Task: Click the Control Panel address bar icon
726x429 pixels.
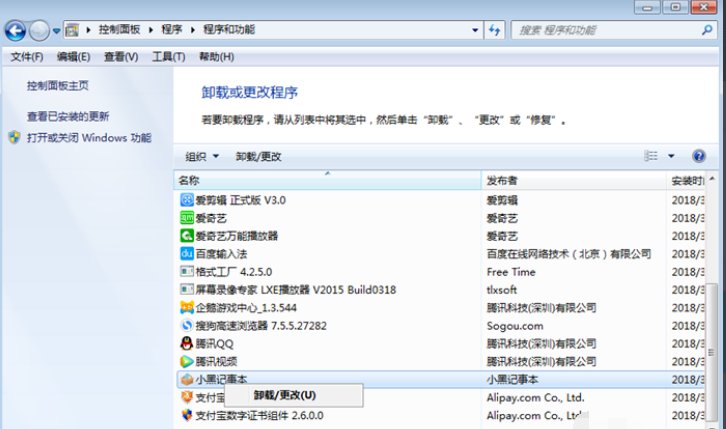Action: click(x=72, y=31)
